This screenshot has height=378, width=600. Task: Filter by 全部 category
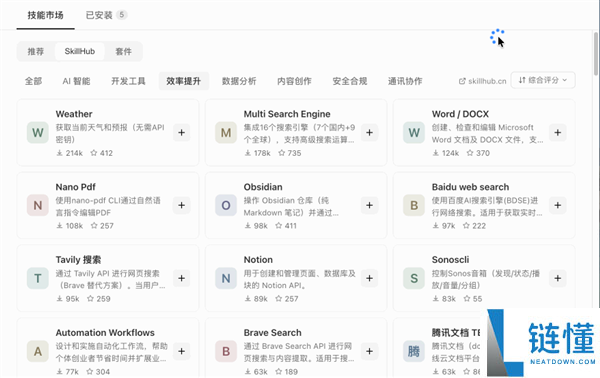pyautogui.click(x=33, y=81)
